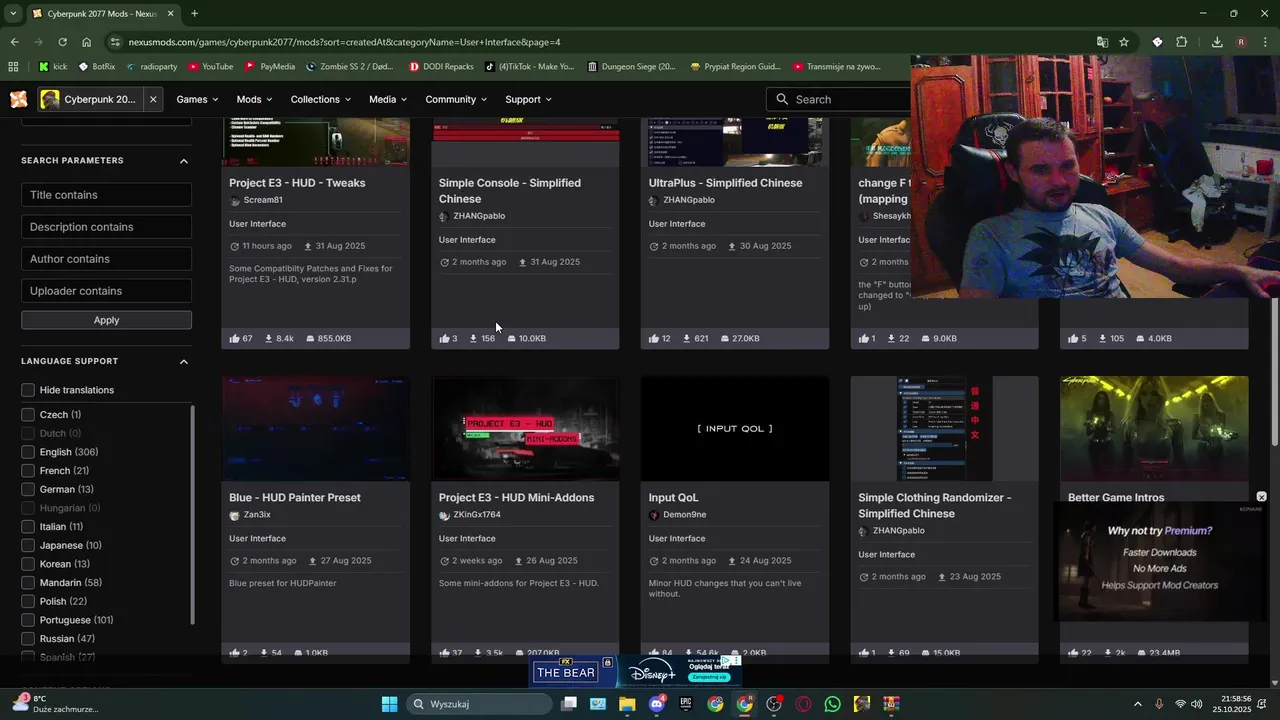Image resolution: width=1280 pixels, height=720 pixels.
Task: Open the browser extensions puzzle icon
Action: [x=1181, y=42]
